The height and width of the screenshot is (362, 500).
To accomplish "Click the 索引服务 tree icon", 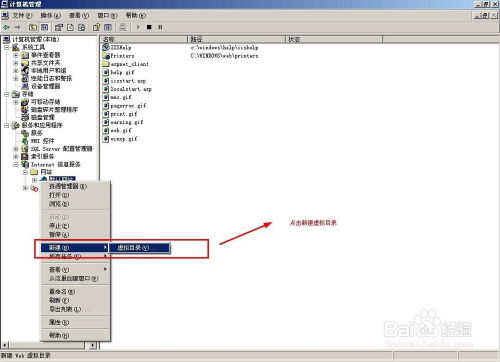I will [25, 156].
